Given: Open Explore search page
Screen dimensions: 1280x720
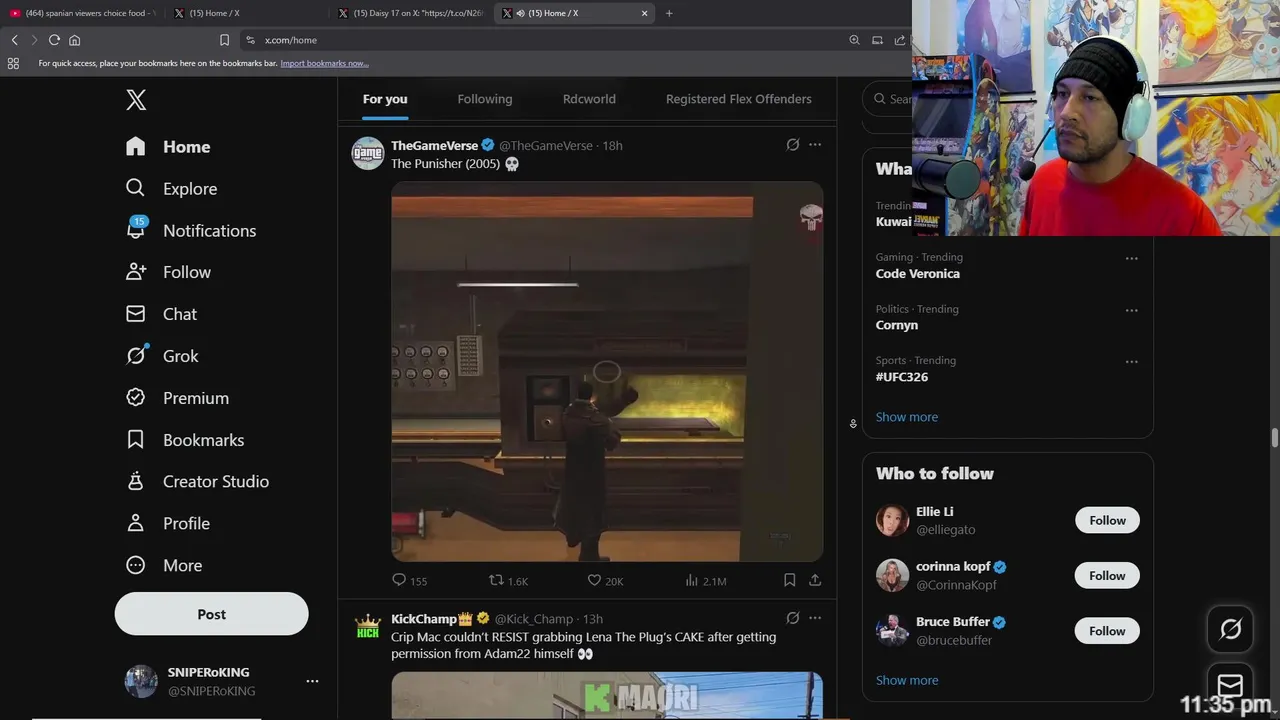Looking at the screenshot, I should 171,189.
